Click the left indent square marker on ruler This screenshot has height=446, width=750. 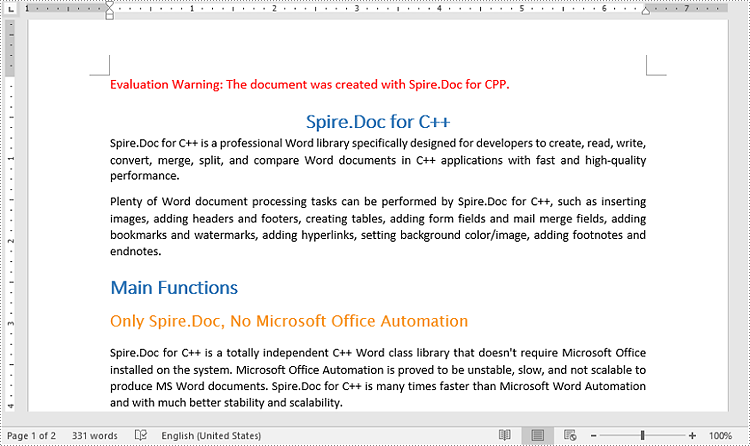[x=110, y=17]
